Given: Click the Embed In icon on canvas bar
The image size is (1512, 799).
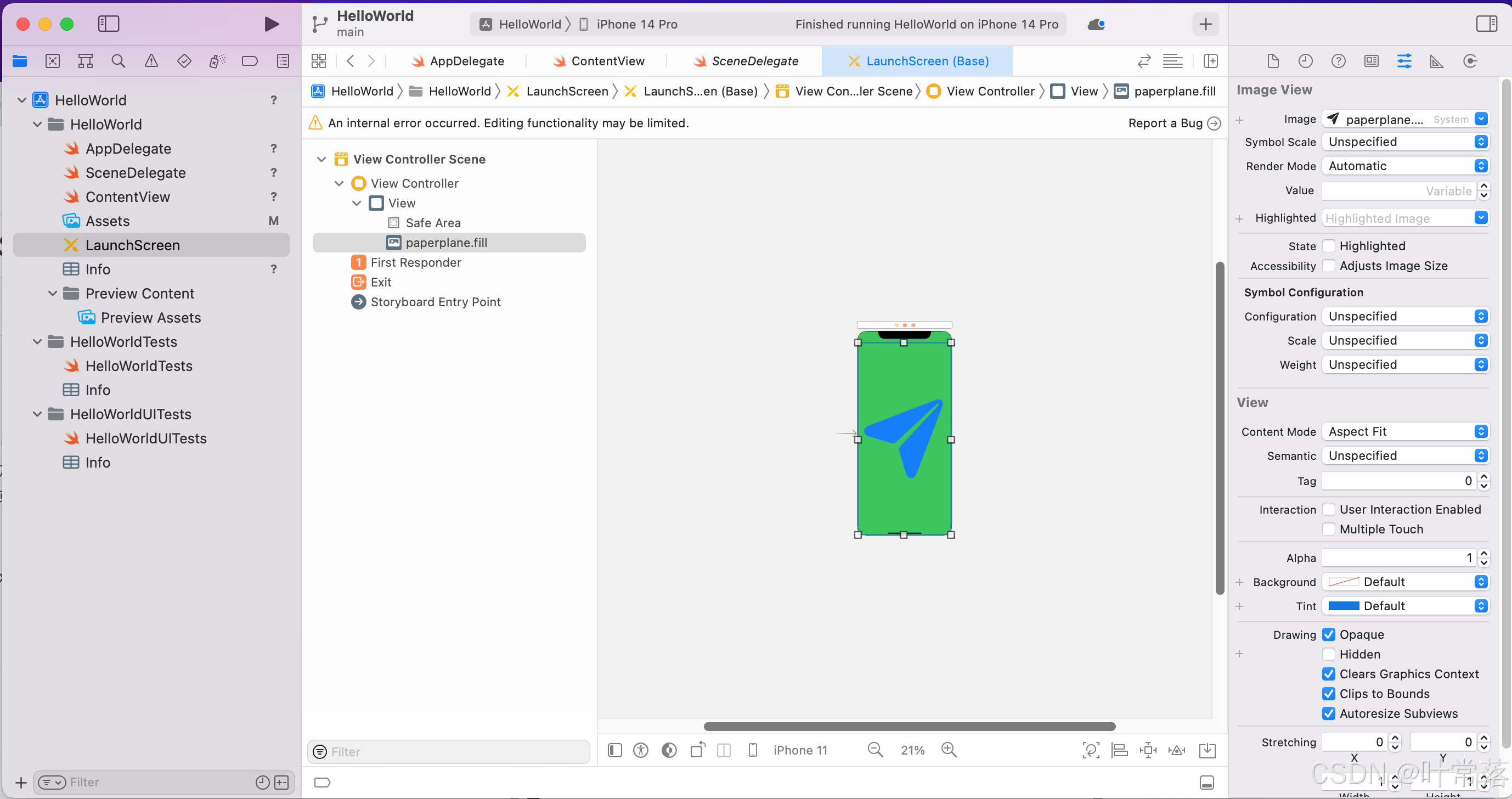Looking at the screenshot, I should coord(1208,750).
